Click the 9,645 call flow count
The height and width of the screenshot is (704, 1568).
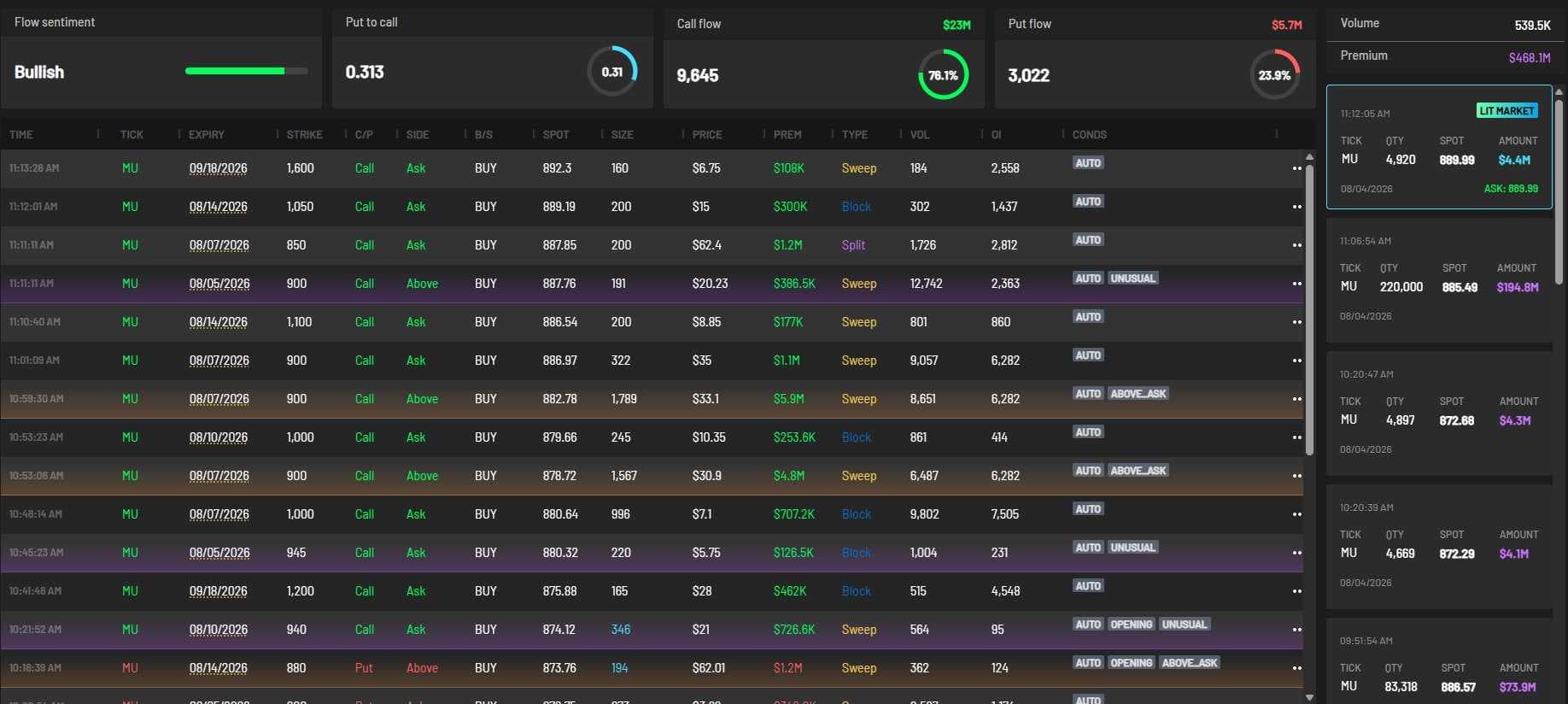(698, 76)
